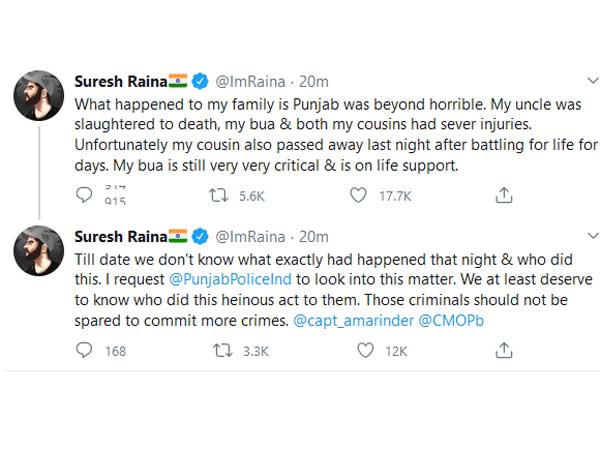The height and width of the screenshot is (450, 600).
Task: Like the first tweet with 17.7K likes
Action: click(358, 197)
